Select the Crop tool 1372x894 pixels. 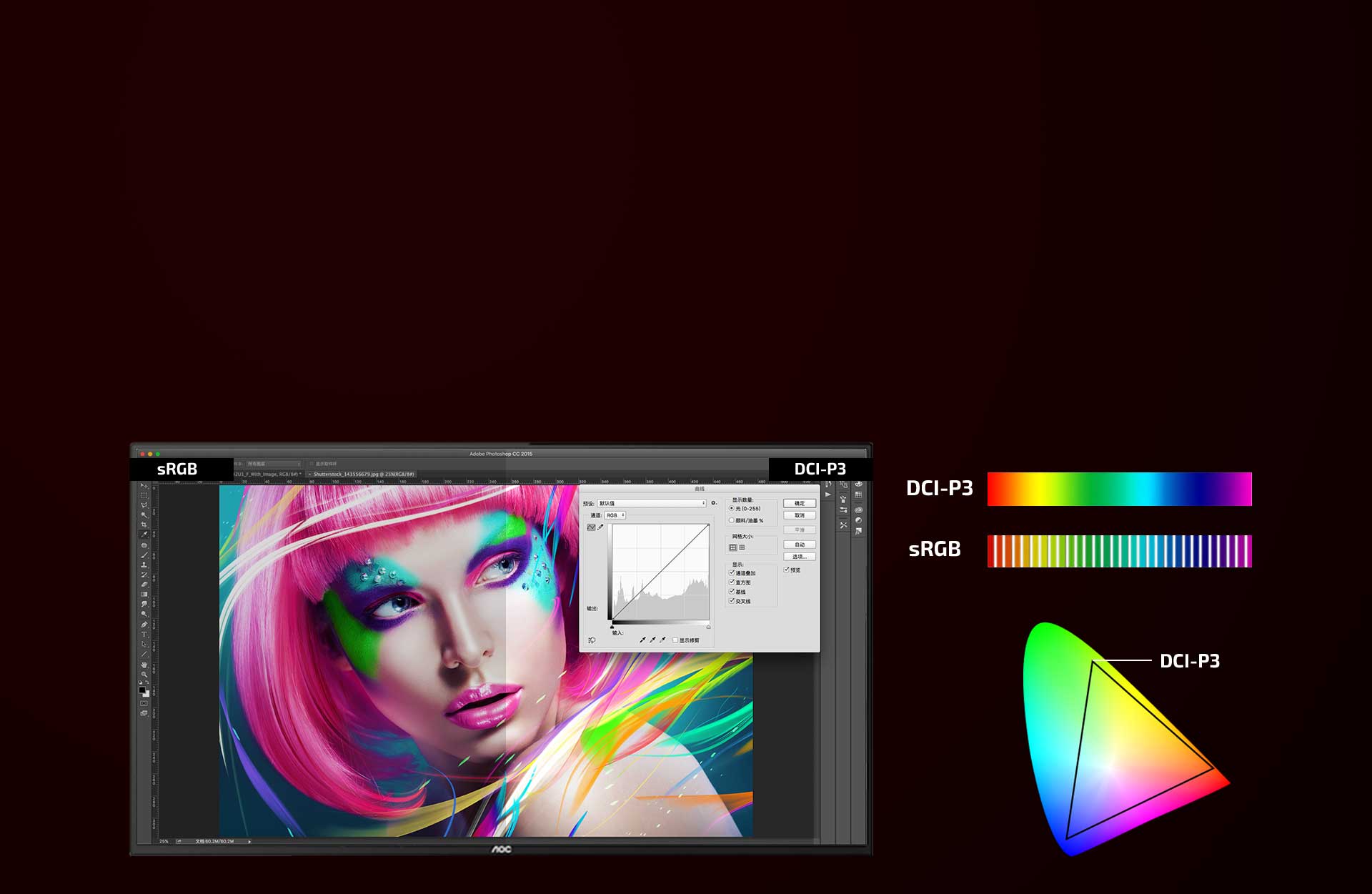(x=144, y=525)
